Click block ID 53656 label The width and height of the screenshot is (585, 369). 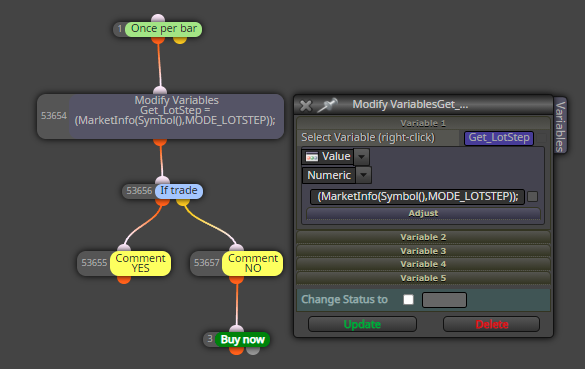tap(139, 191)
